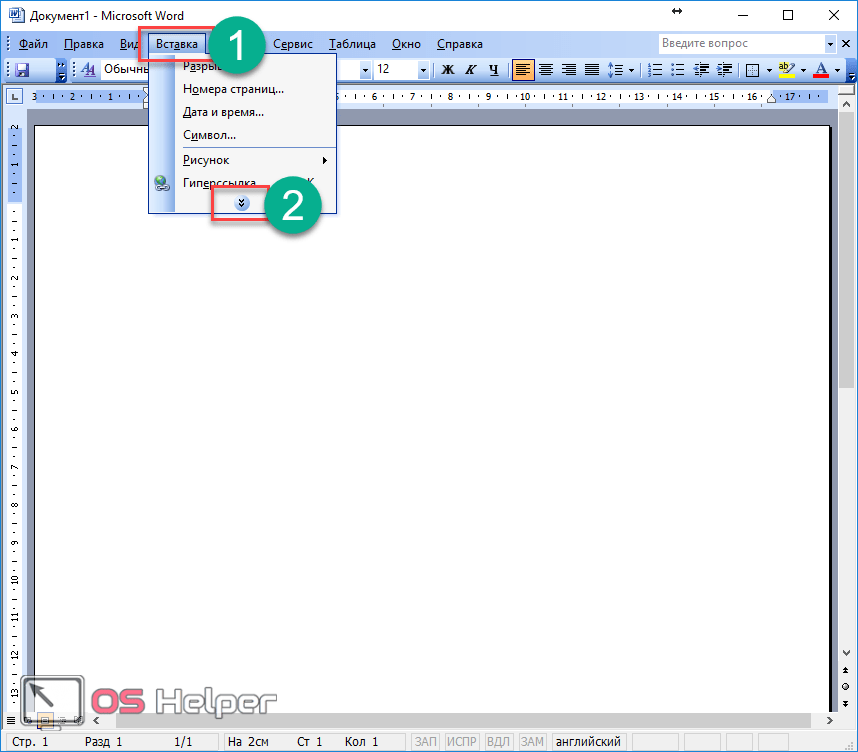The height and width of the screenshot is (752, 858).
Task: Apply numbered list formatting
Action: click(656, 70)
